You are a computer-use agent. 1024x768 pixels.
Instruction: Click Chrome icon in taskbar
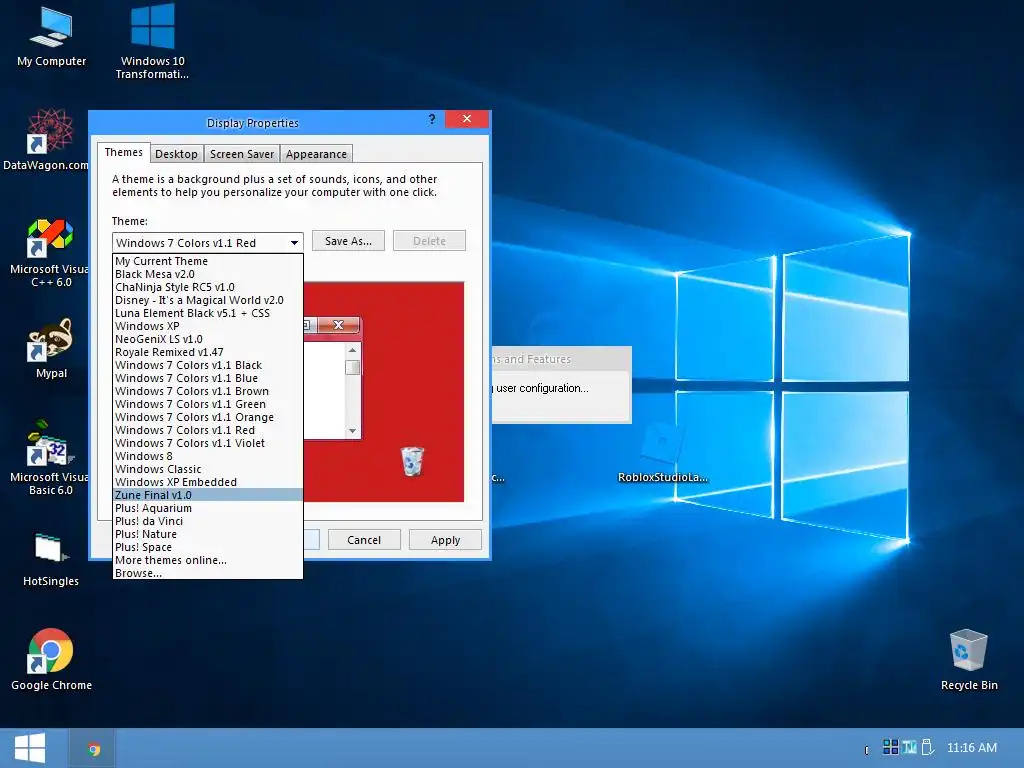pos(94,749)
